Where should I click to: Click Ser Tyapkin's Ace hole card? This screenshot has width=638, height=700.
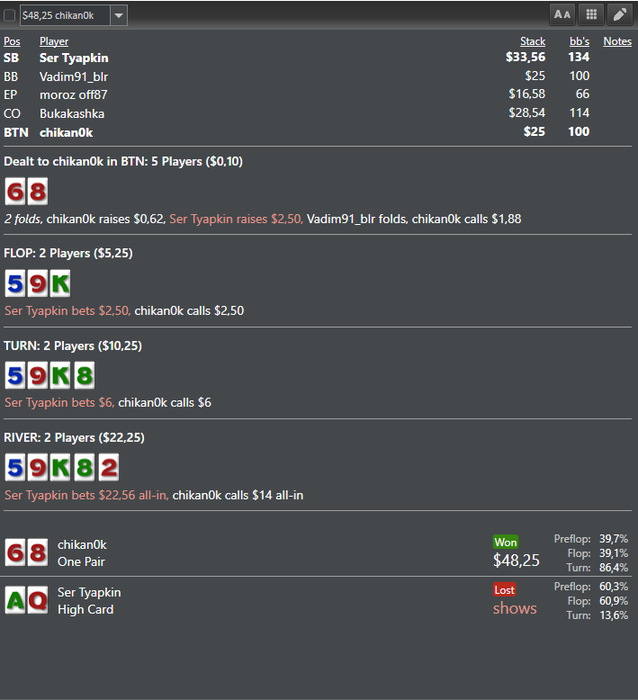coord(15,600)
